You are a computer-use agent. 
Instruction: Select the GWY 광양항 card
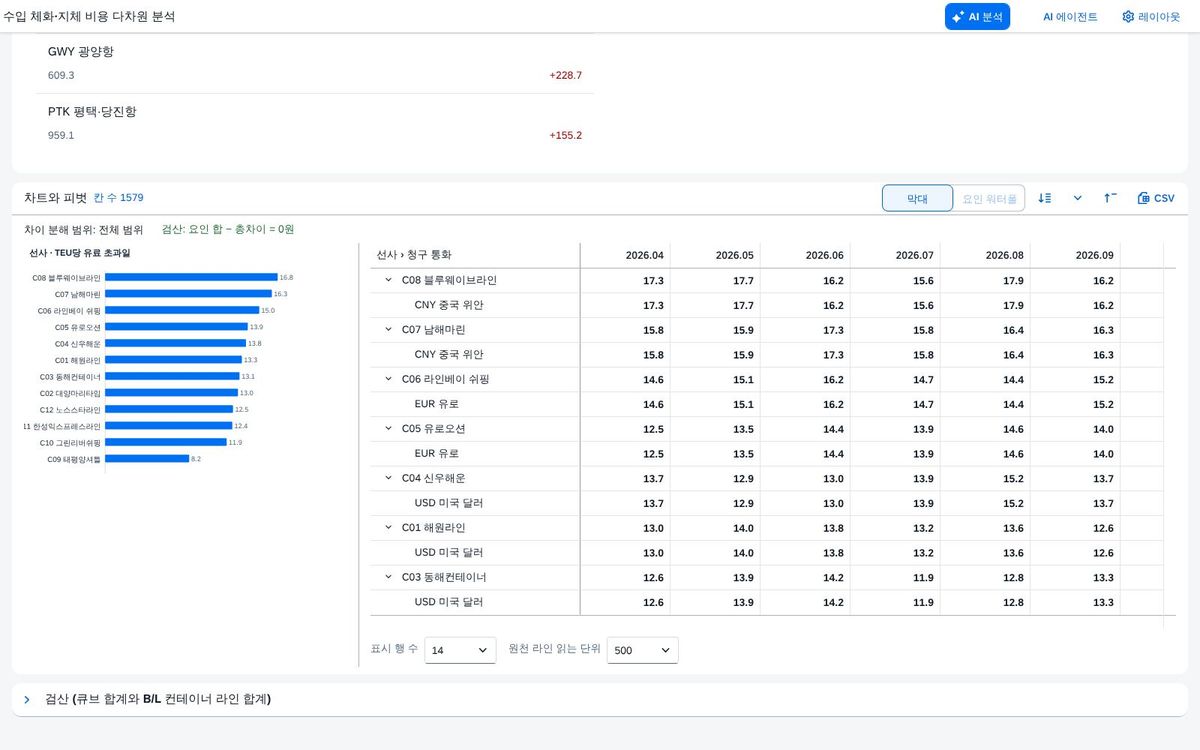point(315,63)
